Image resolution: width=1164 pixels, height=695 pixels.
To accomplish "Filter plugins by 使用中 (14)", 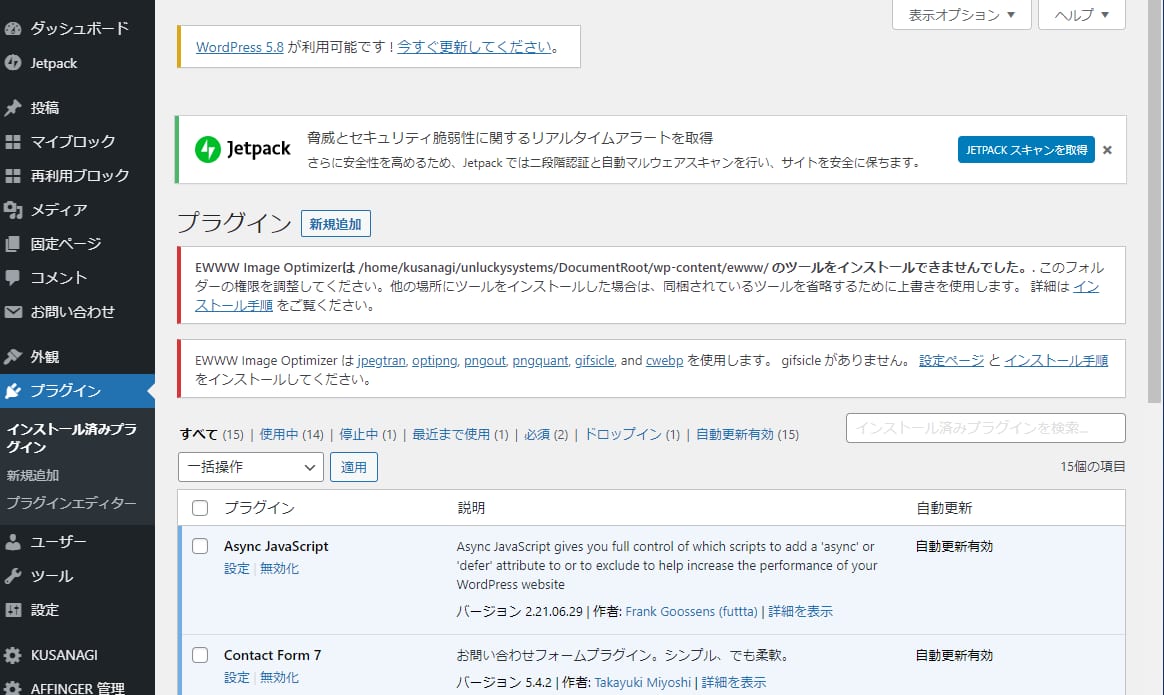I will click(x=291, y=434).
